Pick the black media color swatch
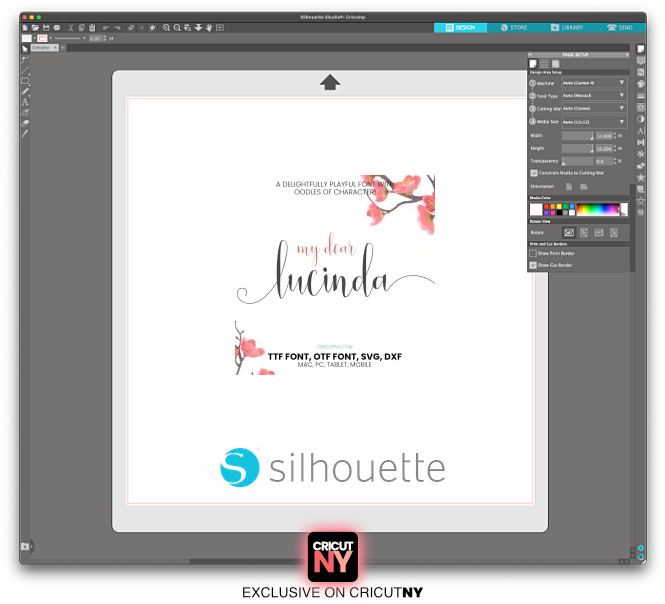This screenshot has height=604, width=665. tap(559, 212)
